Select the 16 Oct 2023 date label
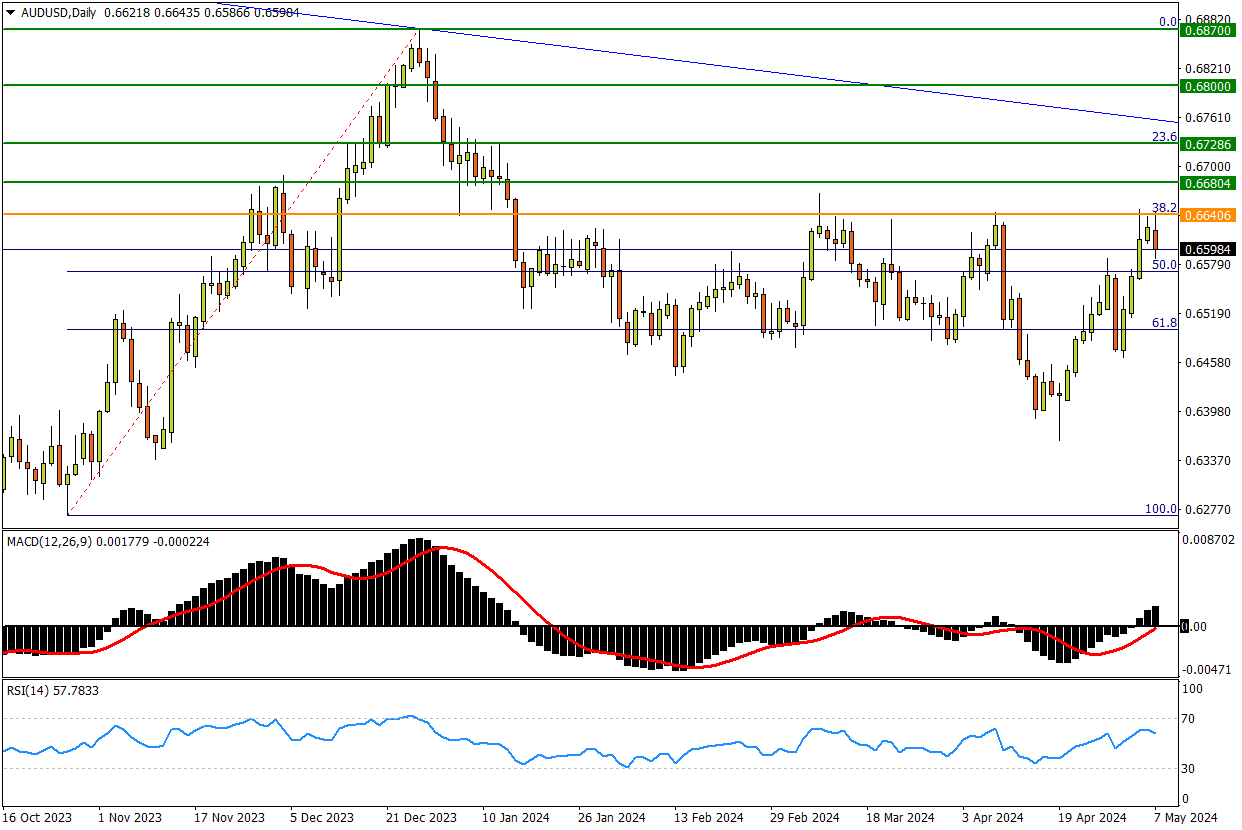The image size is (1242, 830). click(36, 817)
